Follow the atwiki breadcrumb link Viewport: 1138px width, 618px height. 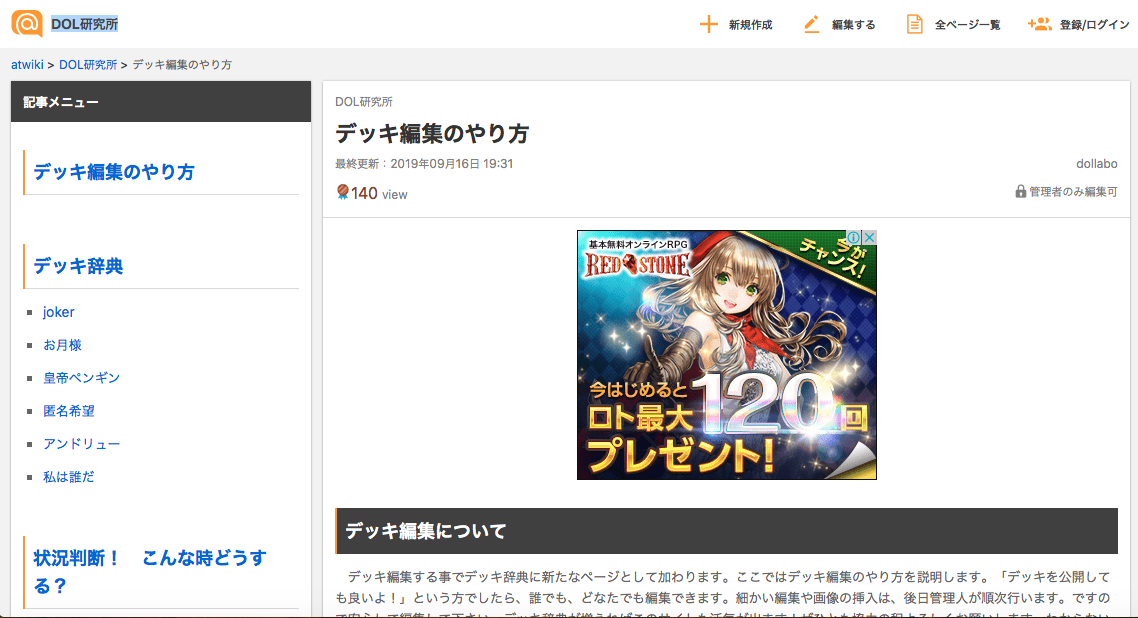27,65
